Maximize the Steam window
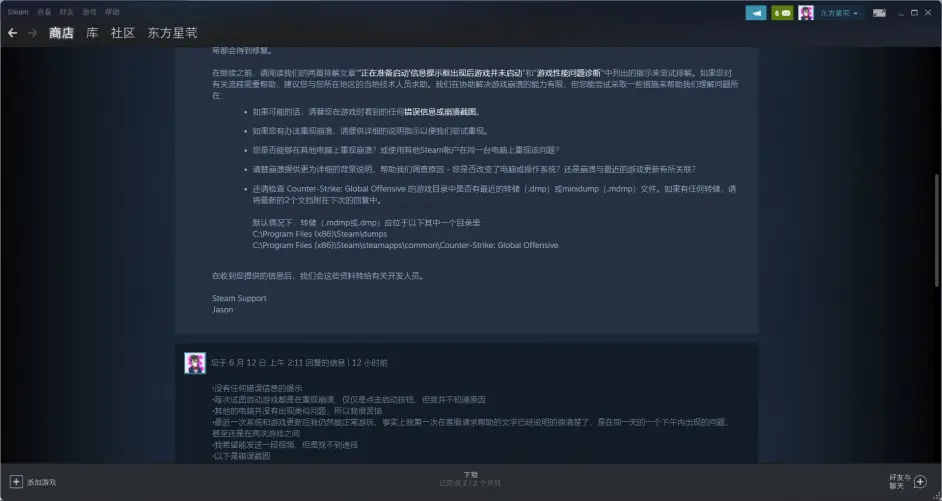Image resolution: width=942 pixels, height=501 pixels. pyautogui.click(x=914, y=13)
